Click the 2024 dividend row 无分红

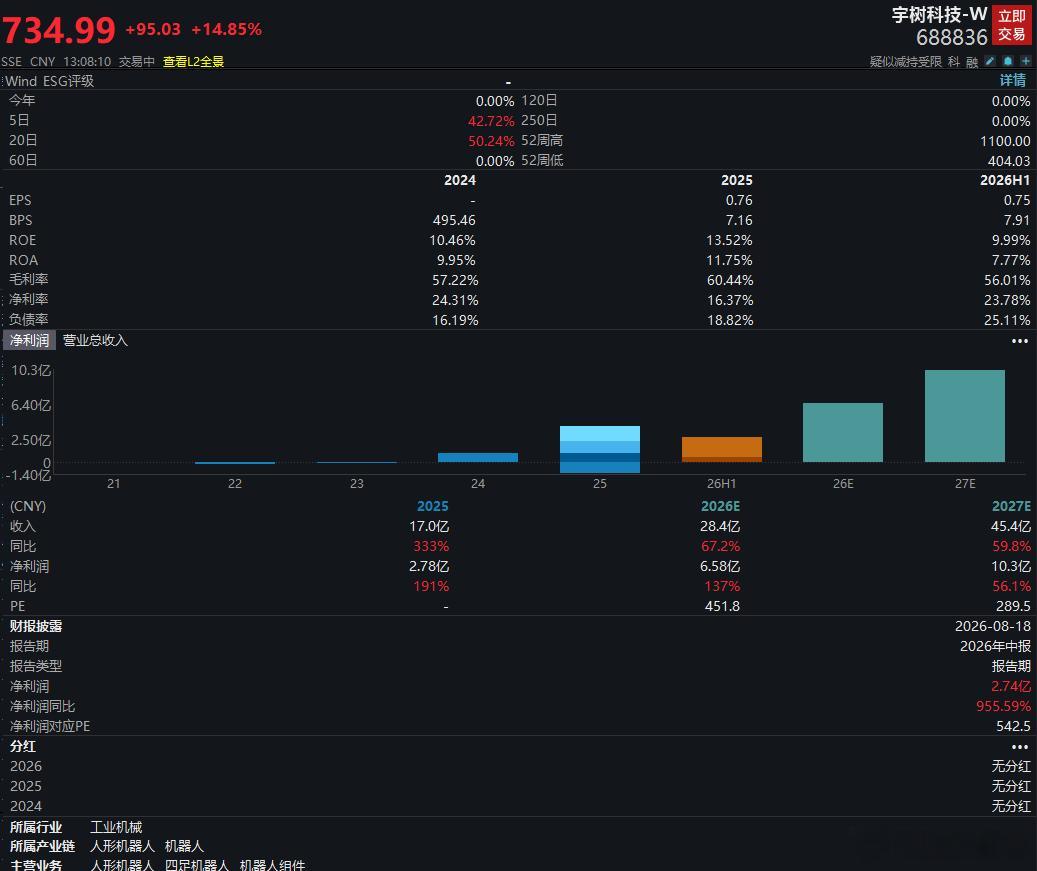click(x=1011, y=806)
